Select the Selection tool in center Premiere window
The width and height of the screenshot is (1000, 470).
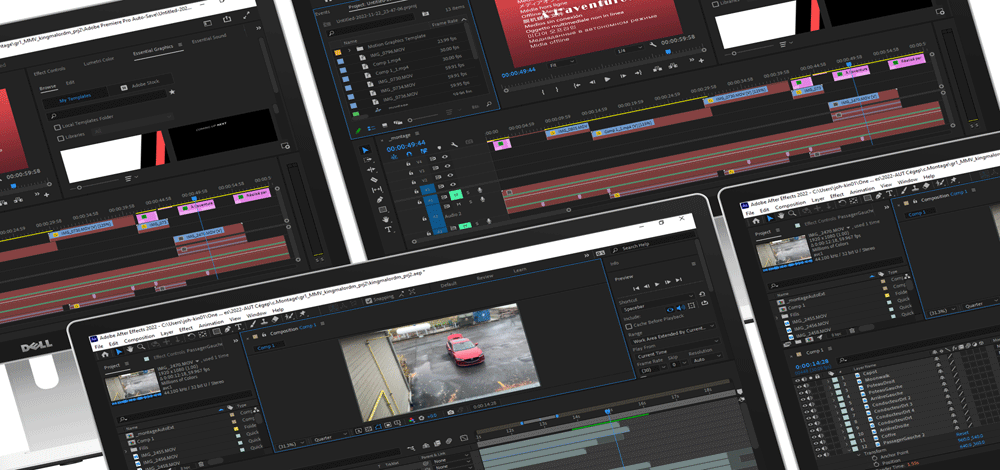[x=365, y=151]
